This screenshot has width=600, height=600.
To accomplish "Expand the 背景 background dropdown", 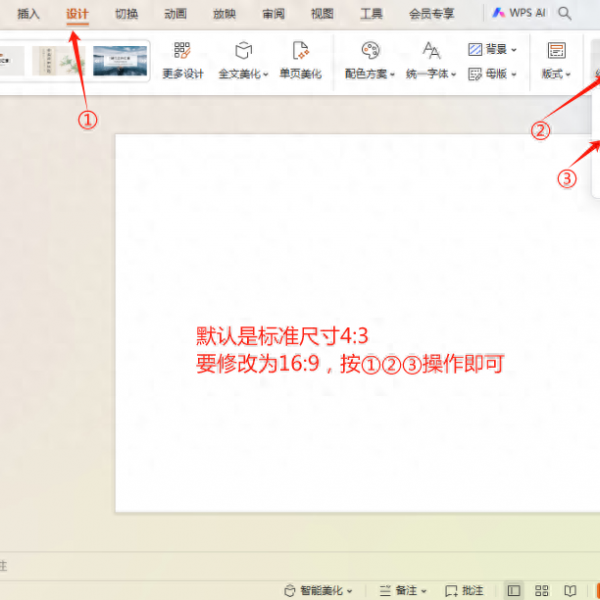I will click(514, 49).
